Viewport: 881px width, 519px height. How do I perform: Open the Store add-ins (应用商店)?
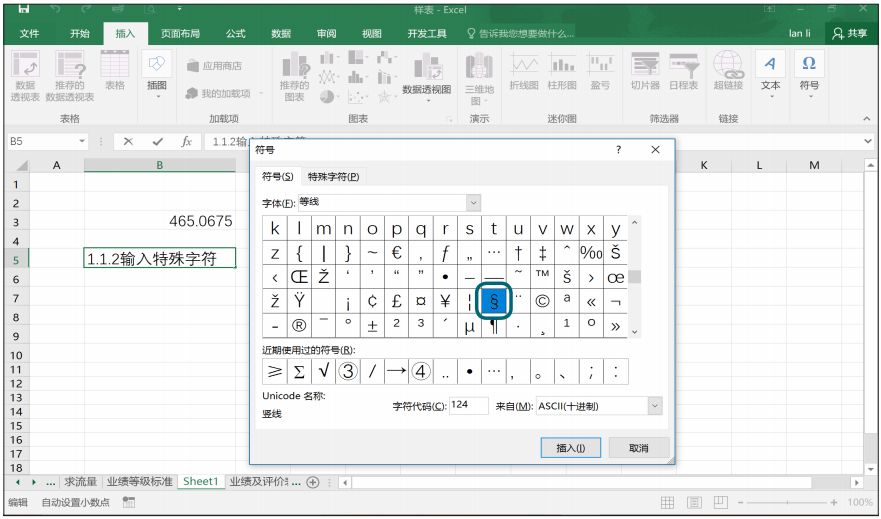tap(215, 66)
